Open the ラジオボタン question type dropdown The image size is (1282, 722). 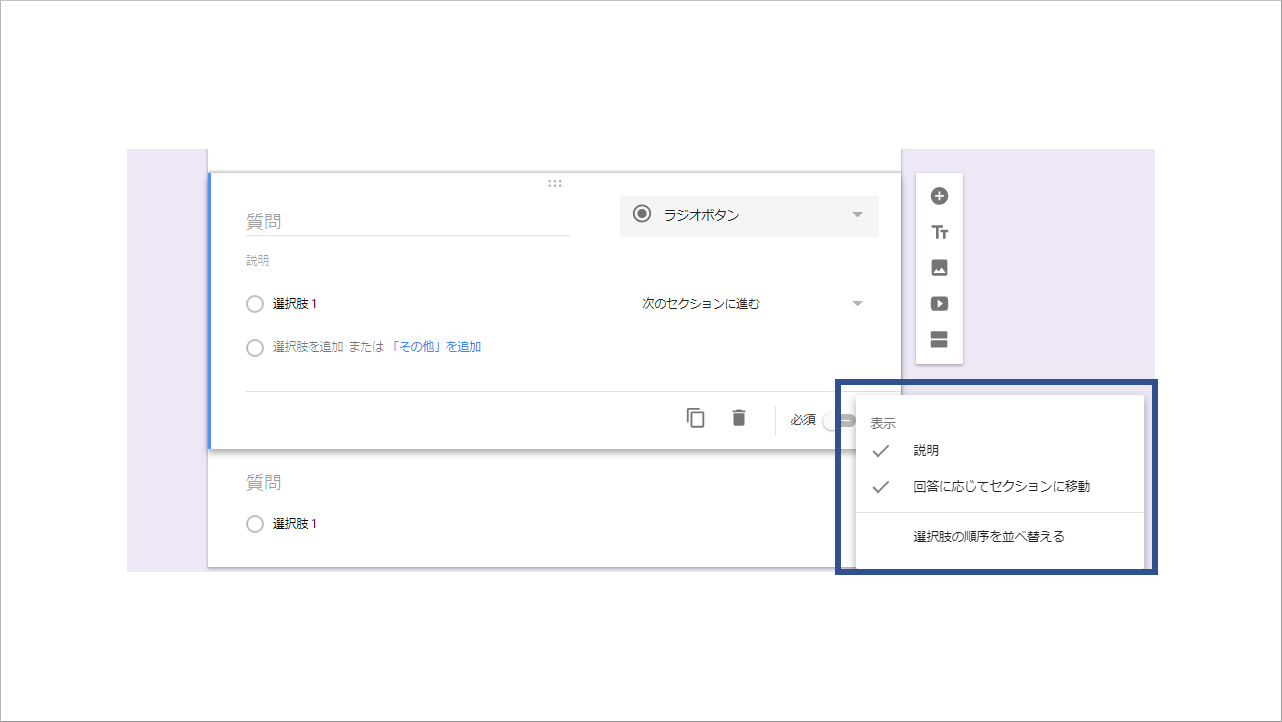749,215
